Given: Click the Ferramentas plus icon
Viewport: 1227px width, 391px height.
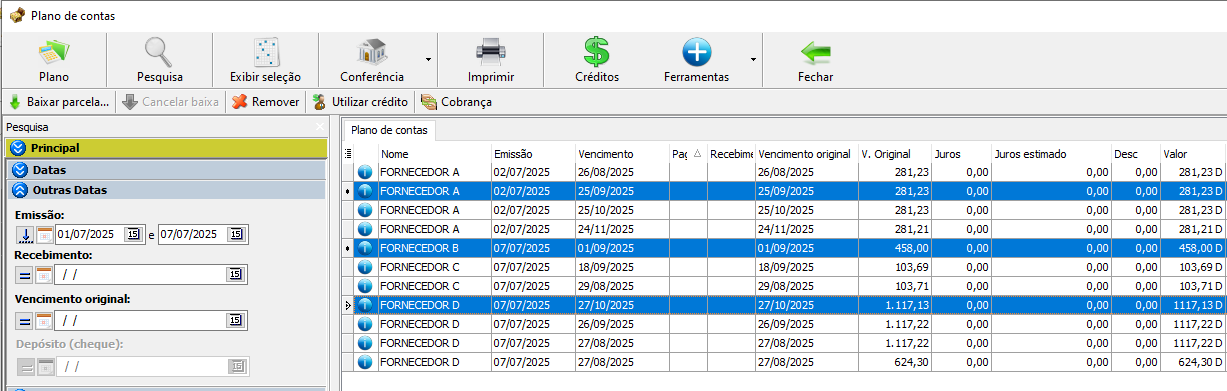Looking at the screenshot, I should [696, 51].
